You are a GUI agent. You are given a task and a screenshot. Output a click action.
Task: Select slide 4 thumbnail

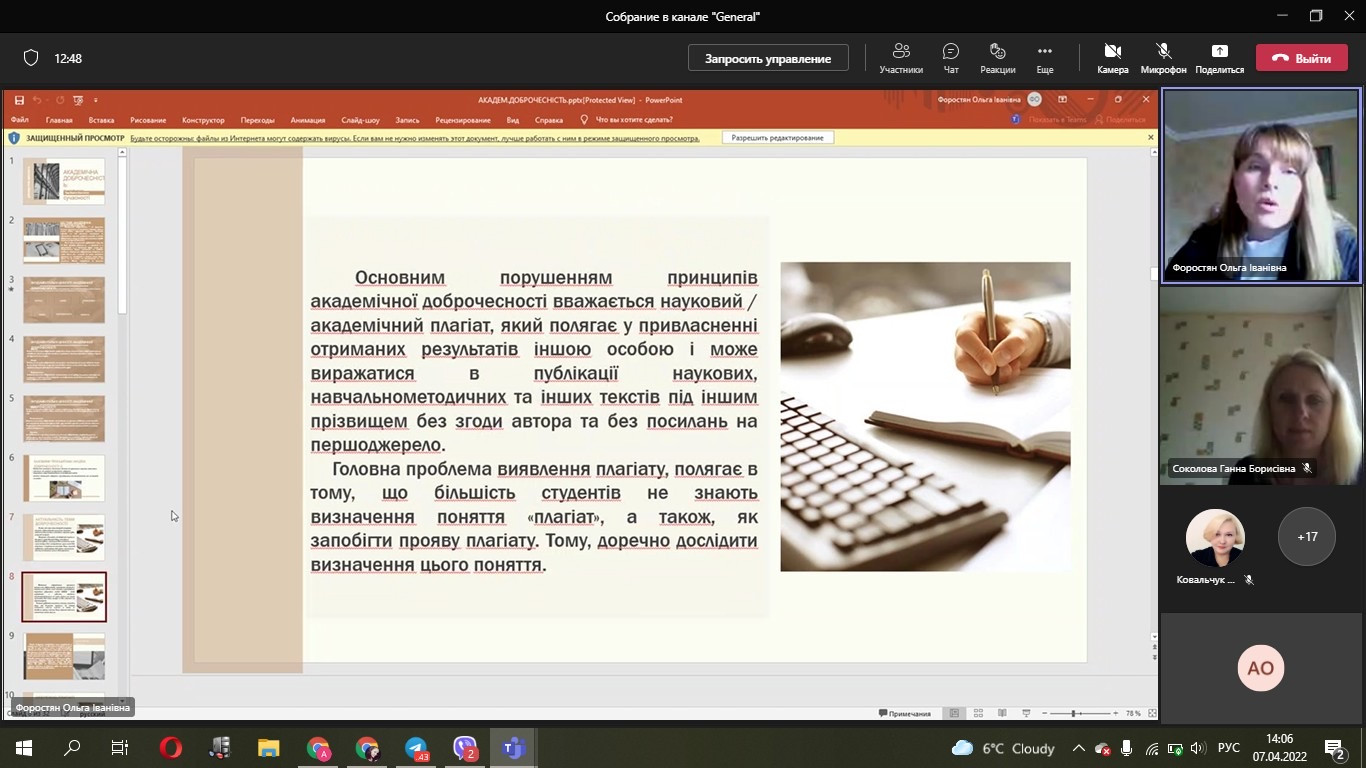pyautogui.click(x=64, y=359)
